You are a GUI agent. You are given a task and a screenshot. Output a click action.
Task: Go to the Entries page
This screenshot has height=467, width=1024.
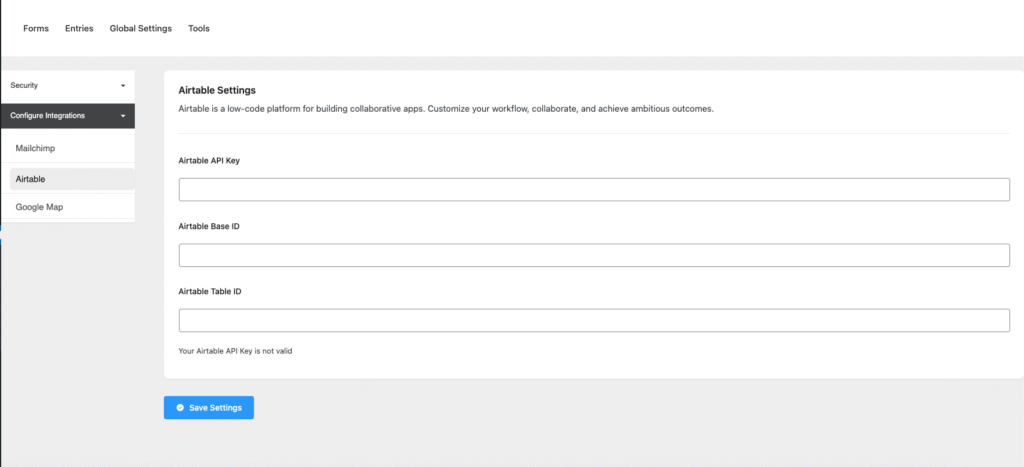click(x=79, y=29)
